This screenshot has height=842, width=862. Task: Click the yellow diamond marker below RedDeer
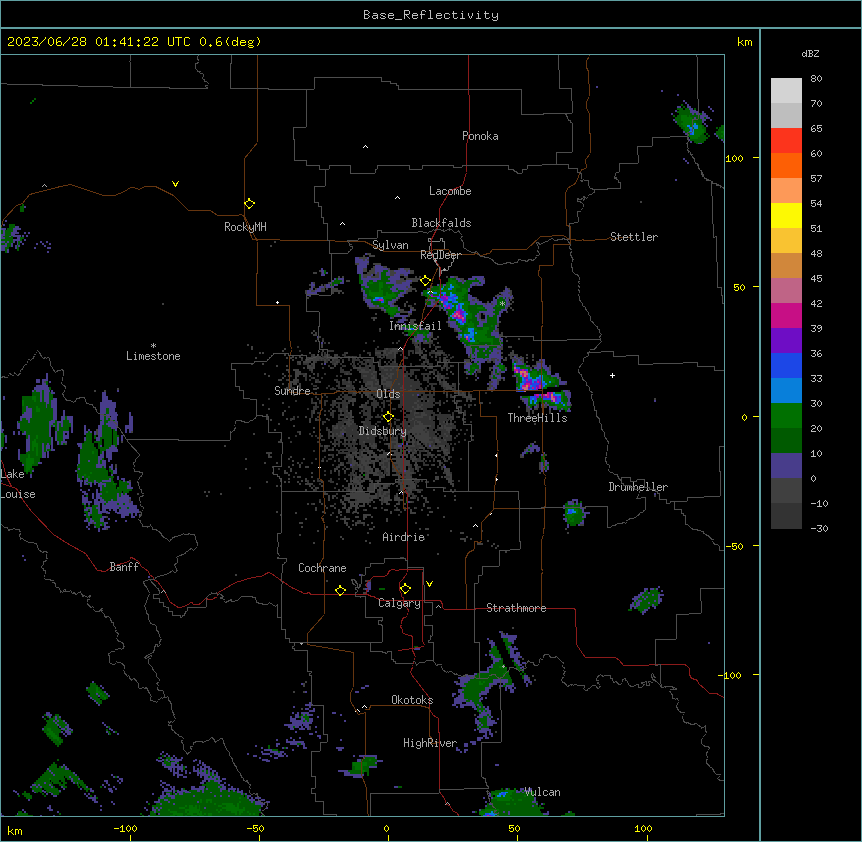tap(425, 281)
